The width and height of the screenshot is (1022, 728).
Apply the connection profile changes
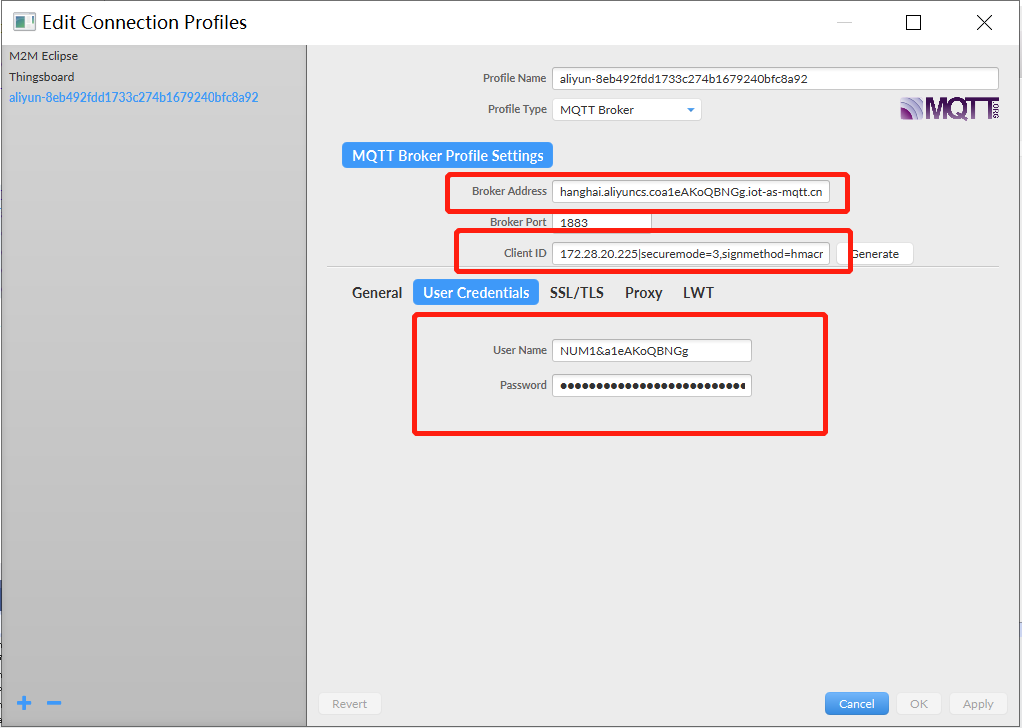tap(978, 704)
